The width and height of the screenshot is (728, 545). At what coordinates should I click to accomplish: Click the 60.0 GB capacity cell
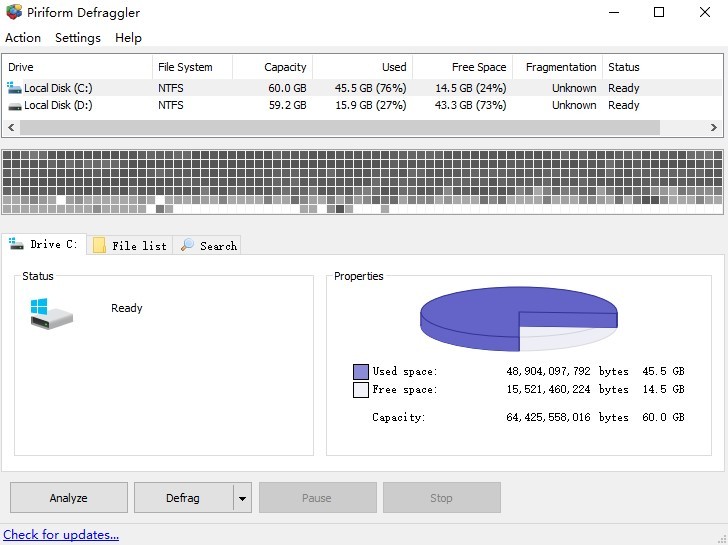287,88
